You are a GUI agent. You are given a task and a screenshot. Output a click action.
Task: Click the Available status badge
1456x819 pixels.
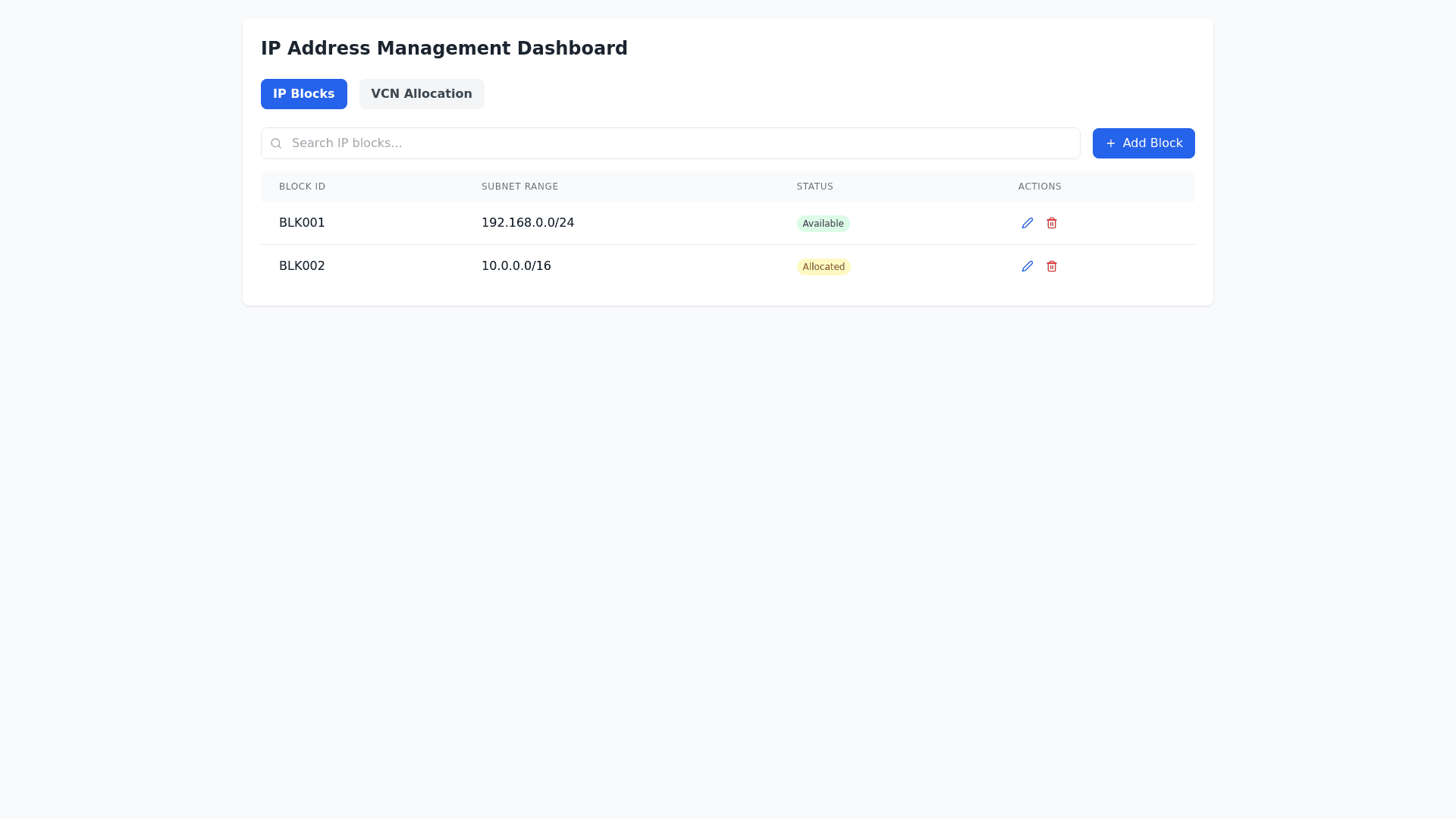pyautogui.click(x=823, y=224)
